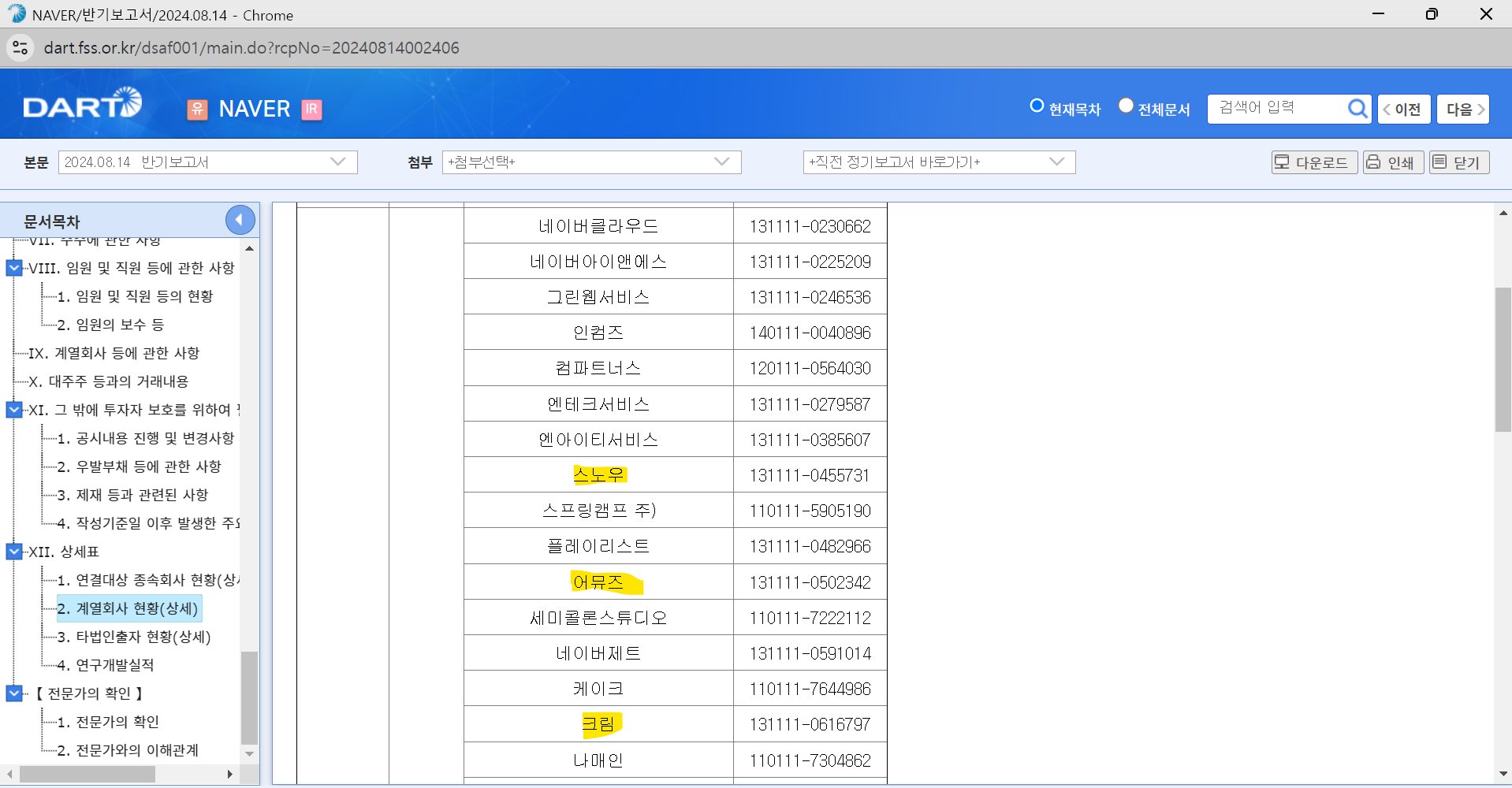Open the 본문 report date dropdown
Screen dimensions: 1512x788
[208, 162]
